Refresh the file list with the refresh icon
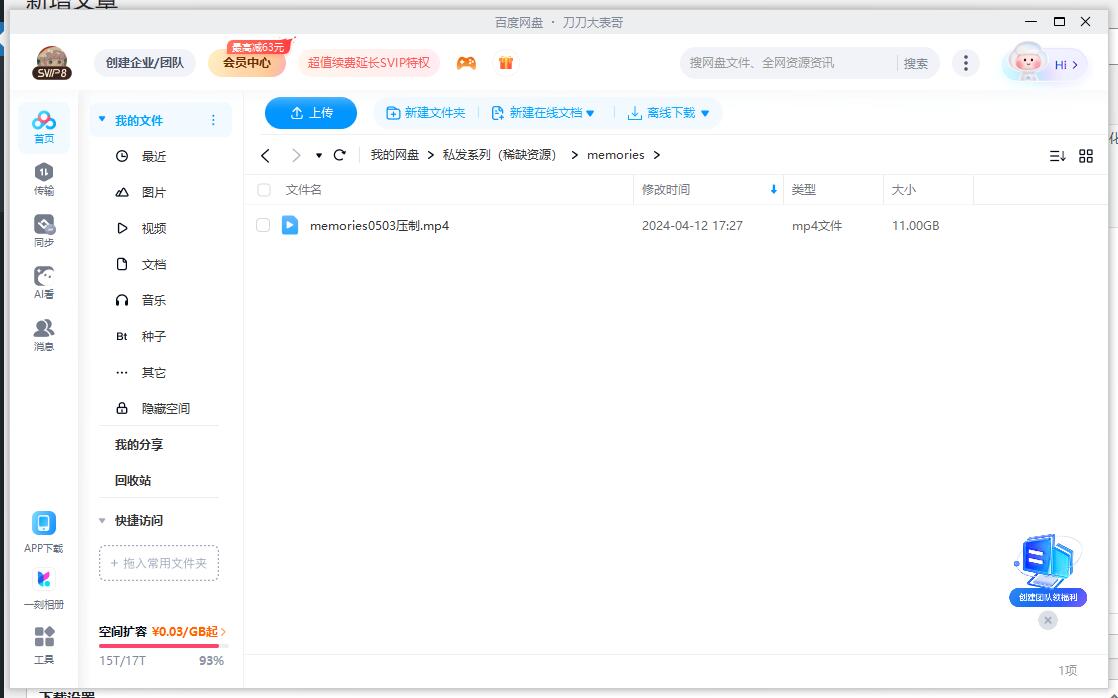 (340, 155)
